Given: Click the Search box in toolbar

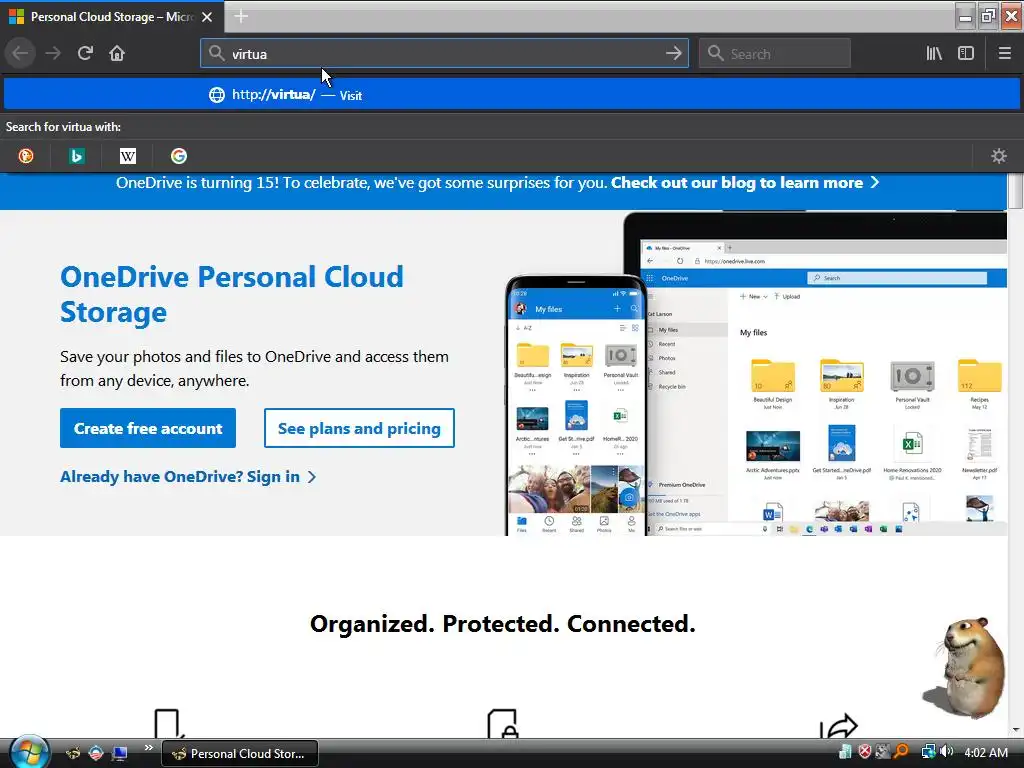Looking at the screenshot, I should tap(775, 54).
